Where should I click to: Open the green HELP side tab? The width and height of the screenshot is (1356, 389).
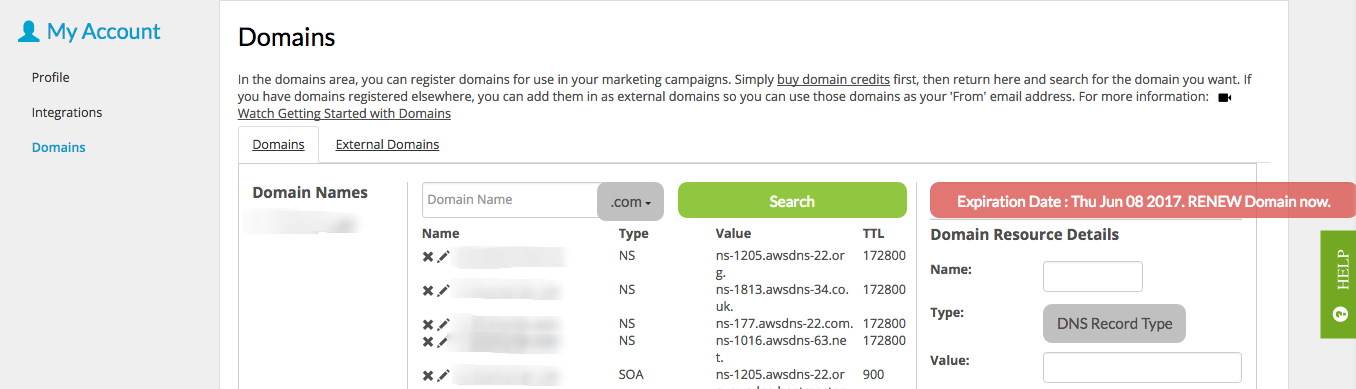coord(1338,285)
